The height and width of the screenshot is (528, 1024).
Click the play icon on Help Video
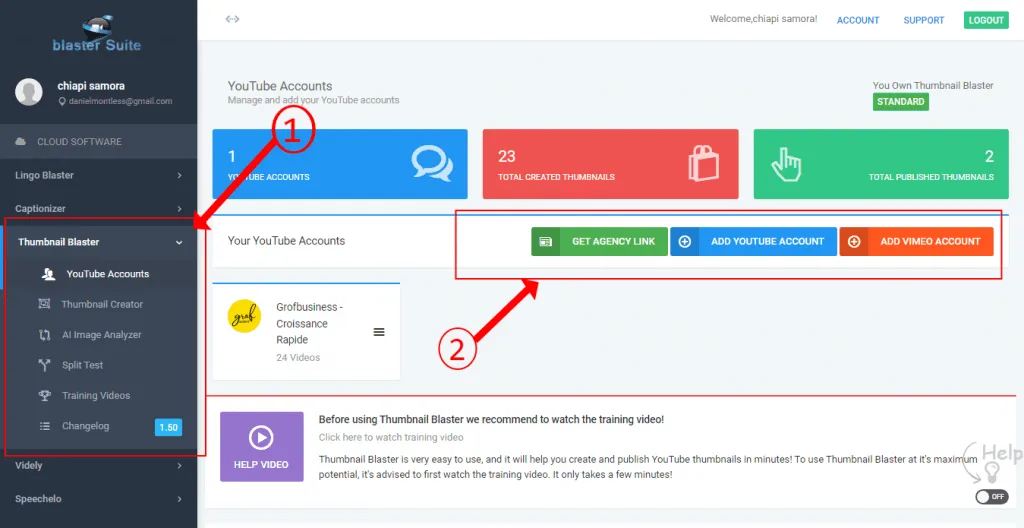tap(261, 438)
